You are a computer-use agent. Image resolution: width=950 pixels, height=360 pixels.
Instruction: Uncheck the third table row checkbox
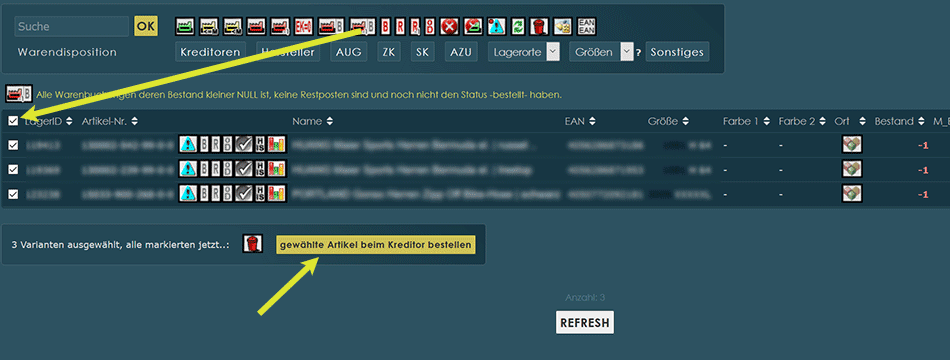coord(13,194)
